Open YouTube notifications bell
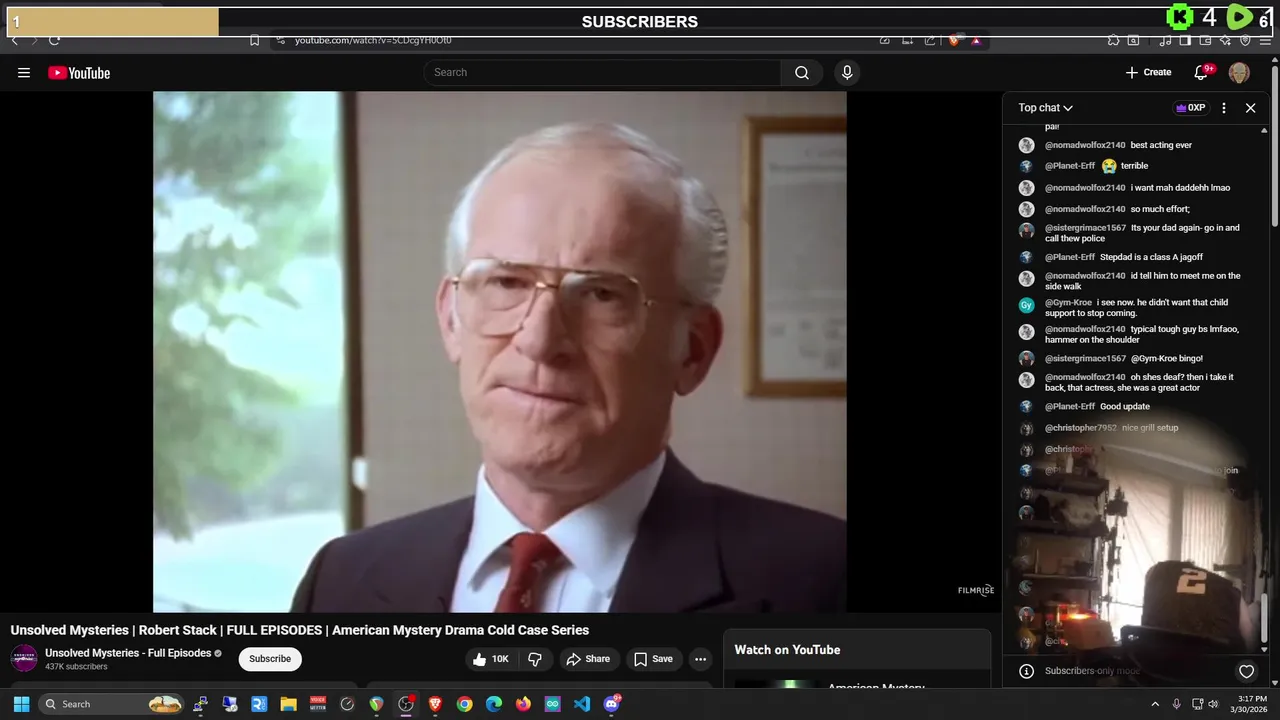Screen dimensions: 1280x720 (1202, 72)
